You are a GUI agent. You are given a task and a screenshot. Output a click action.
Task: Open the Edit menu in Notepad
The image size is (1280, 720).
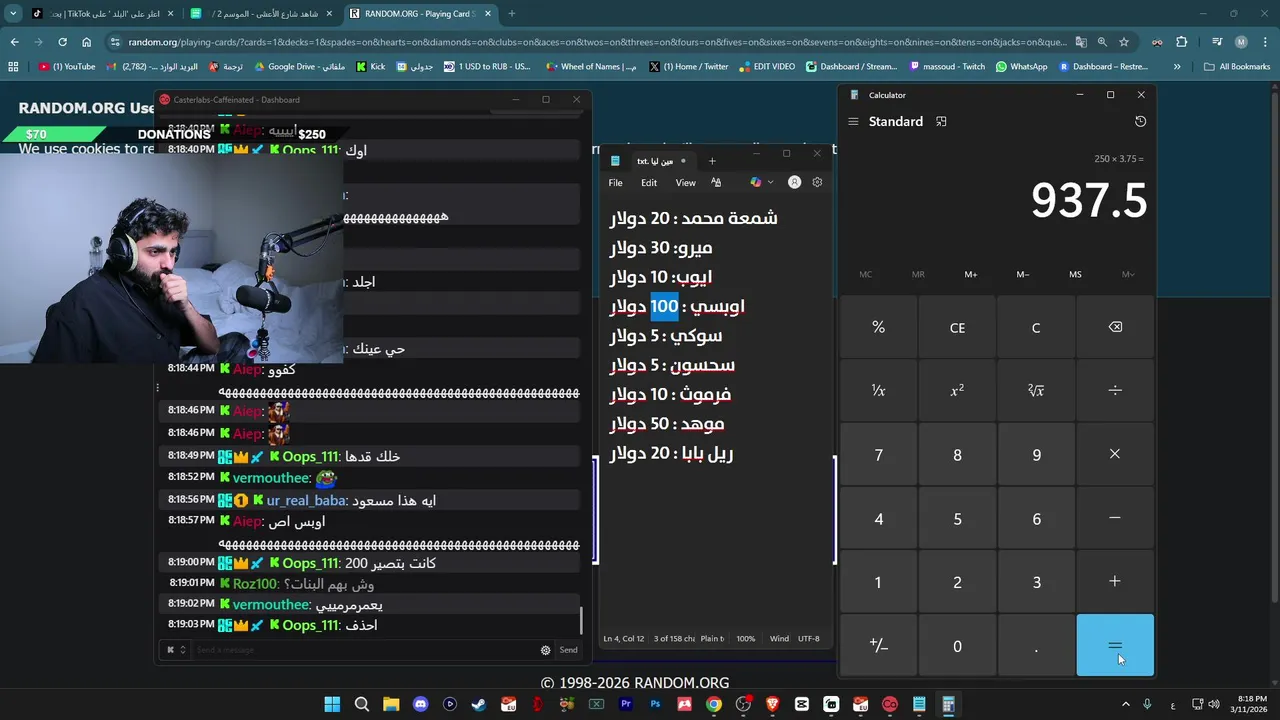click(x=649, y=183)
